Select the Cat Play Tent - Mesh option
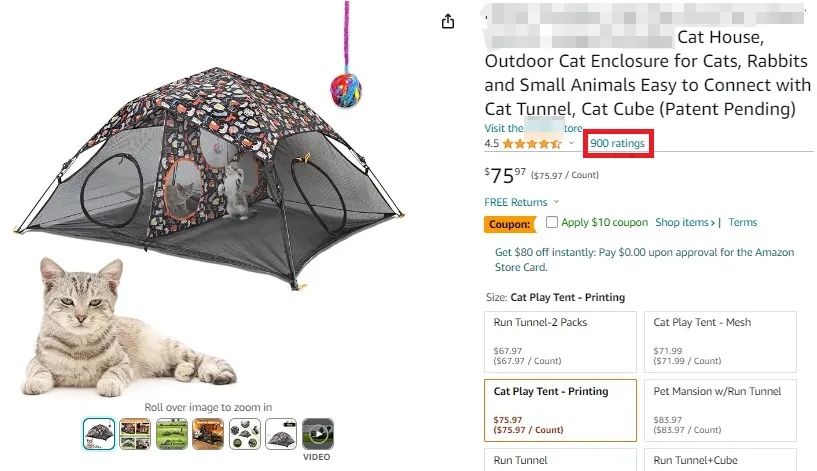 pyautogui.click(x=719, y=340)
